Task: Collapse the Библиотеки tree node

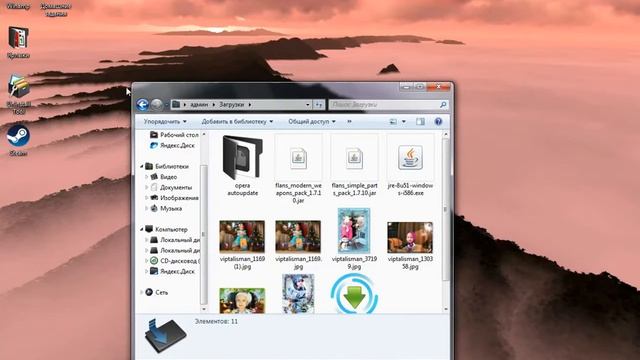Action: pyautogui.click(x=142, y=166)
